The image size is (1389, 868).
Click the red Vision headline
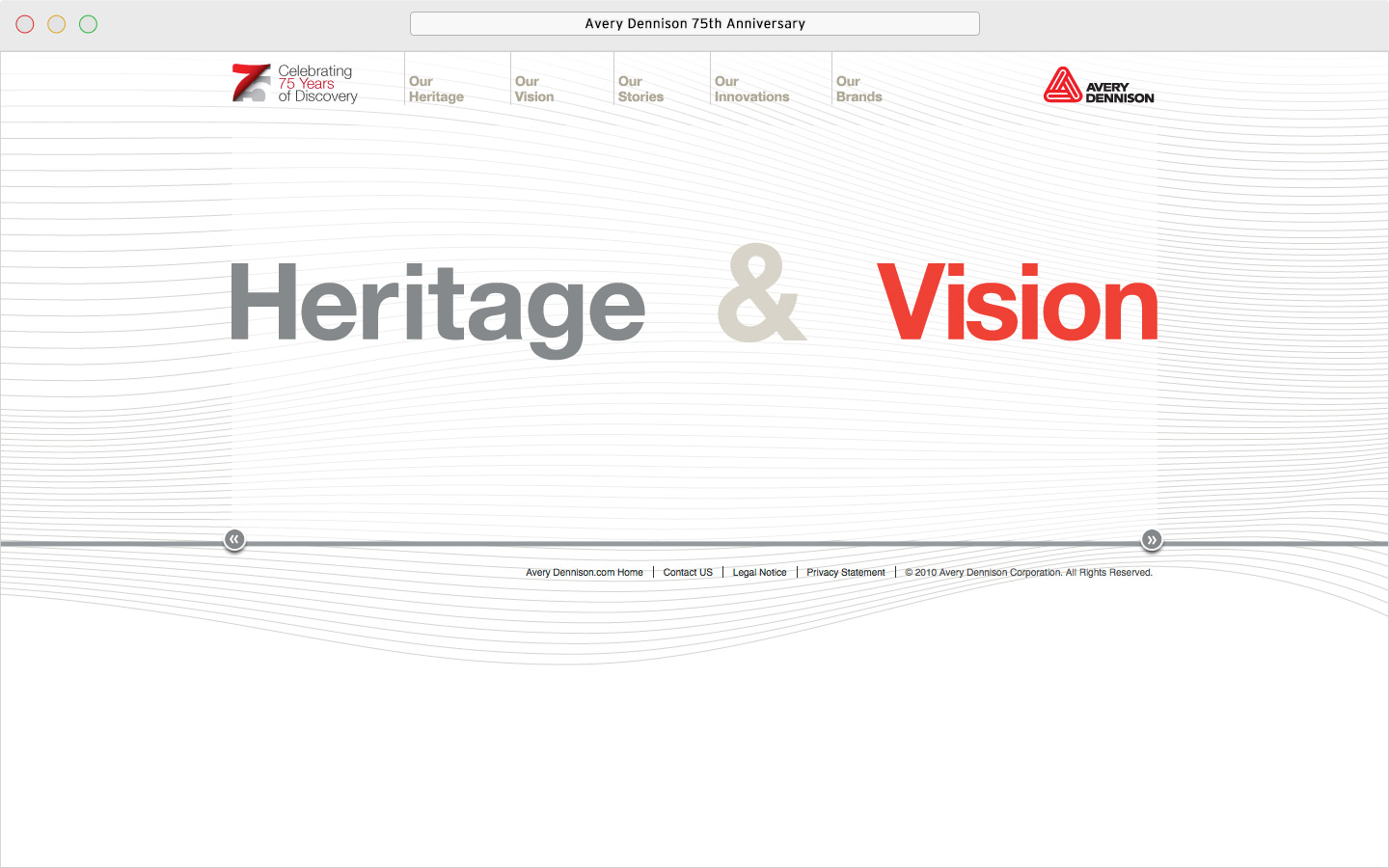[x=1018, y=302]
